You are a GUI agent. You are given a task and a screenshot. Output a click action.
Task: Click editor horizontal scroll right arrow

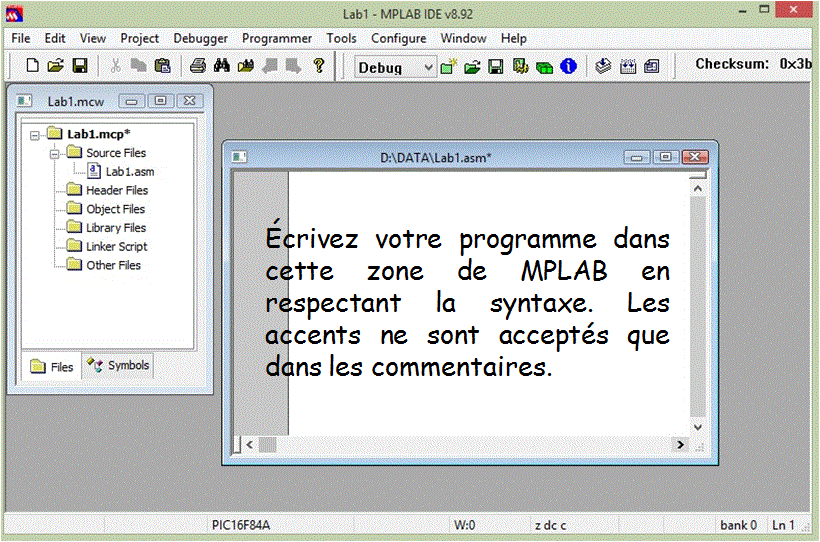click(x=680, y=445)
